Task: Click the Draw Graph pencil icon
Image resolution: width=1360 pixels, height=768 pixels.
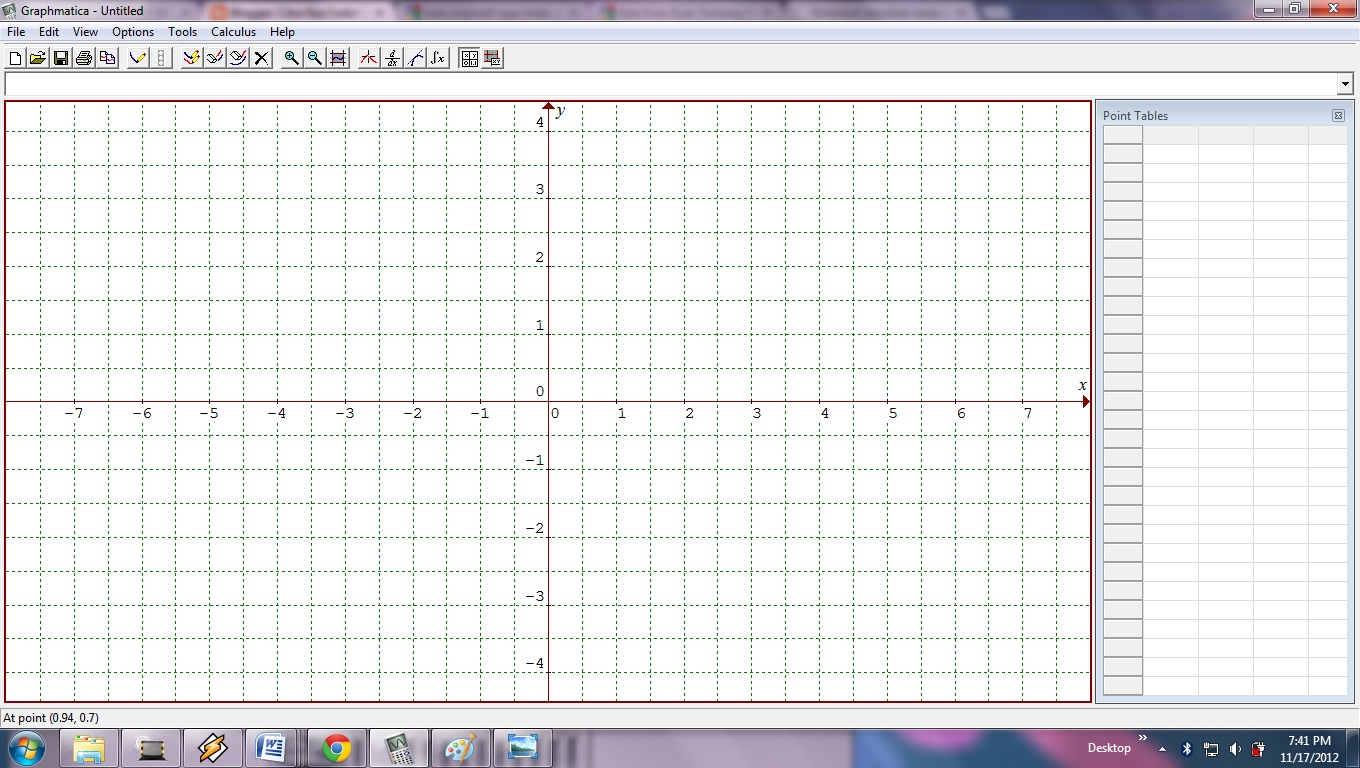Action: [x=138, y=58]
